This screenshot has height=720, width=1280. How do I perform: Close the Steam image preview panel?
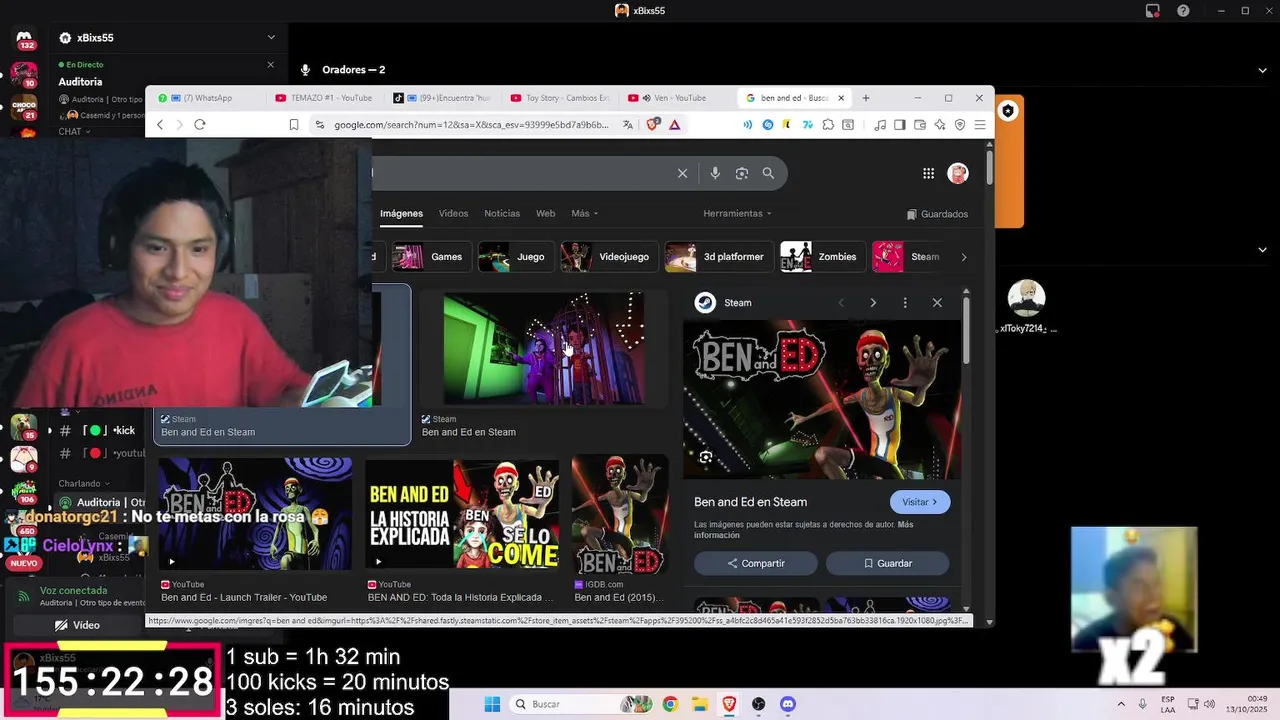point(937,303)
